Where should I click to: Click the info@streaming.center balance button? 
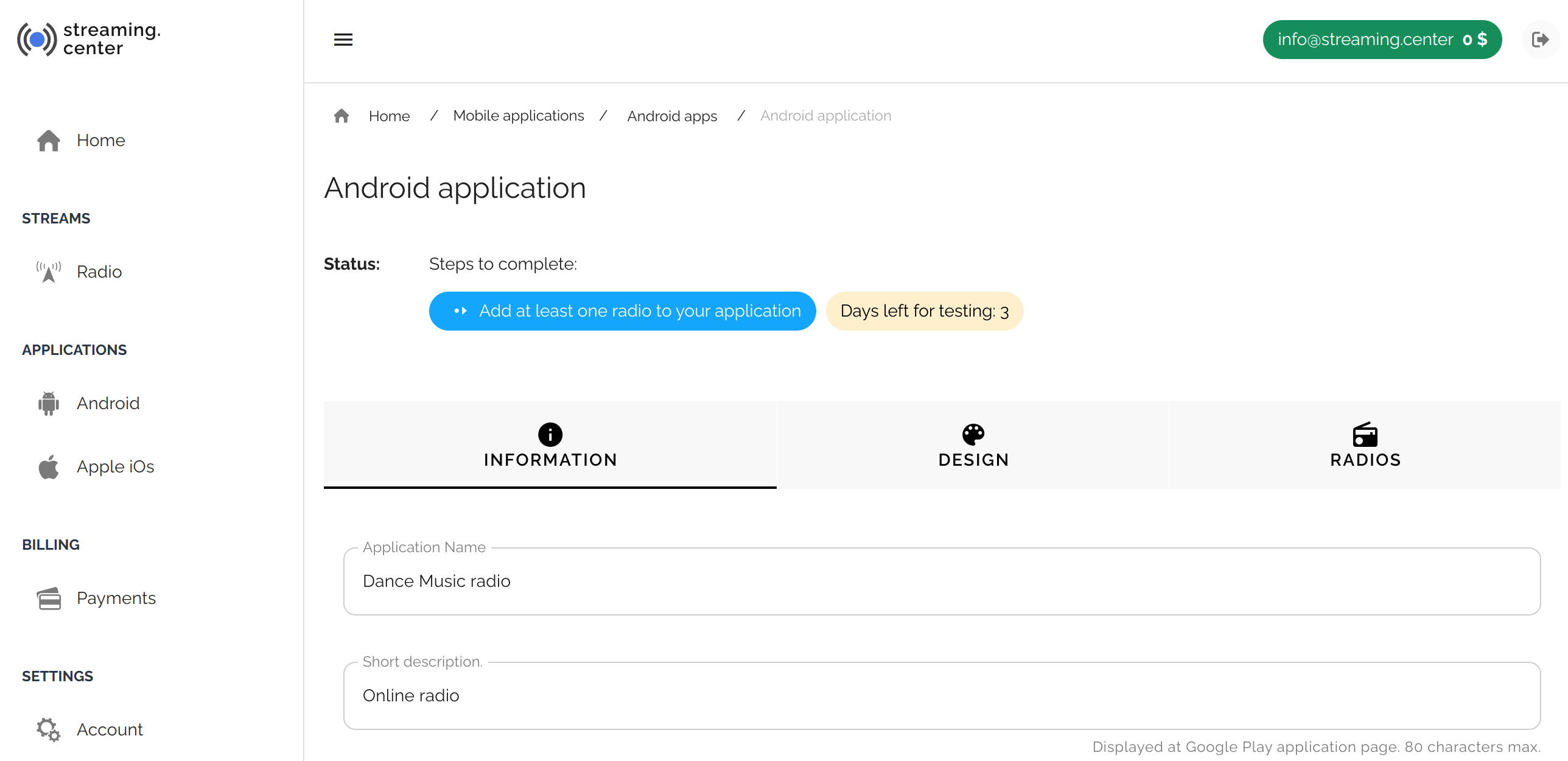click(1382, 40)
